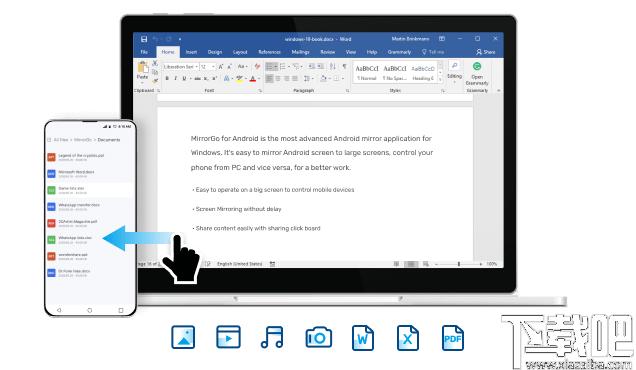Select the camera icon below laptop
636x370 pixels.
point(318,338)
